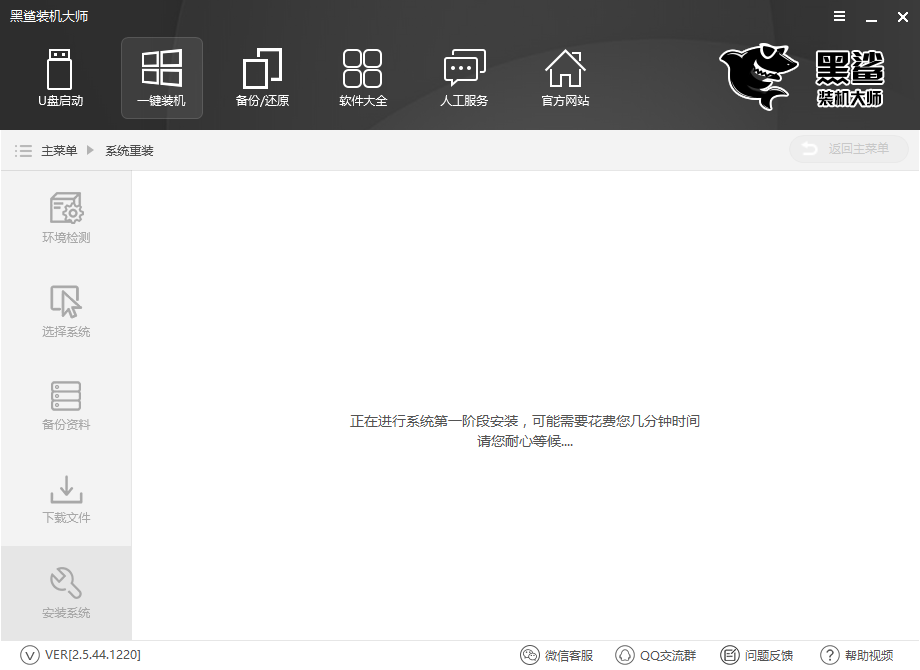This screenshot has width=920, height=670.
Task: Open the hamburger menu
Action: (x=838, y=16)
